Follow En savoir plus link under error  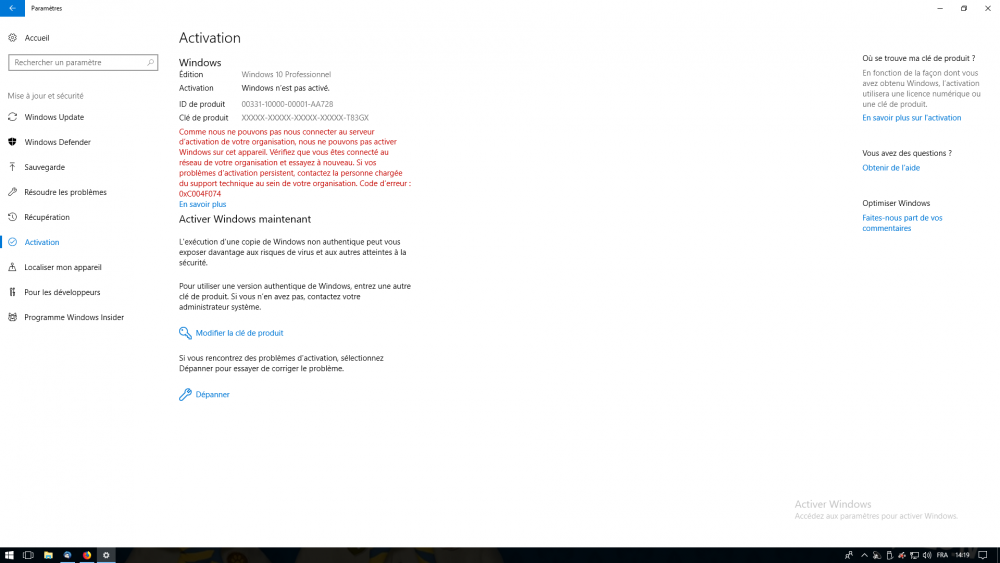point(203,204)
